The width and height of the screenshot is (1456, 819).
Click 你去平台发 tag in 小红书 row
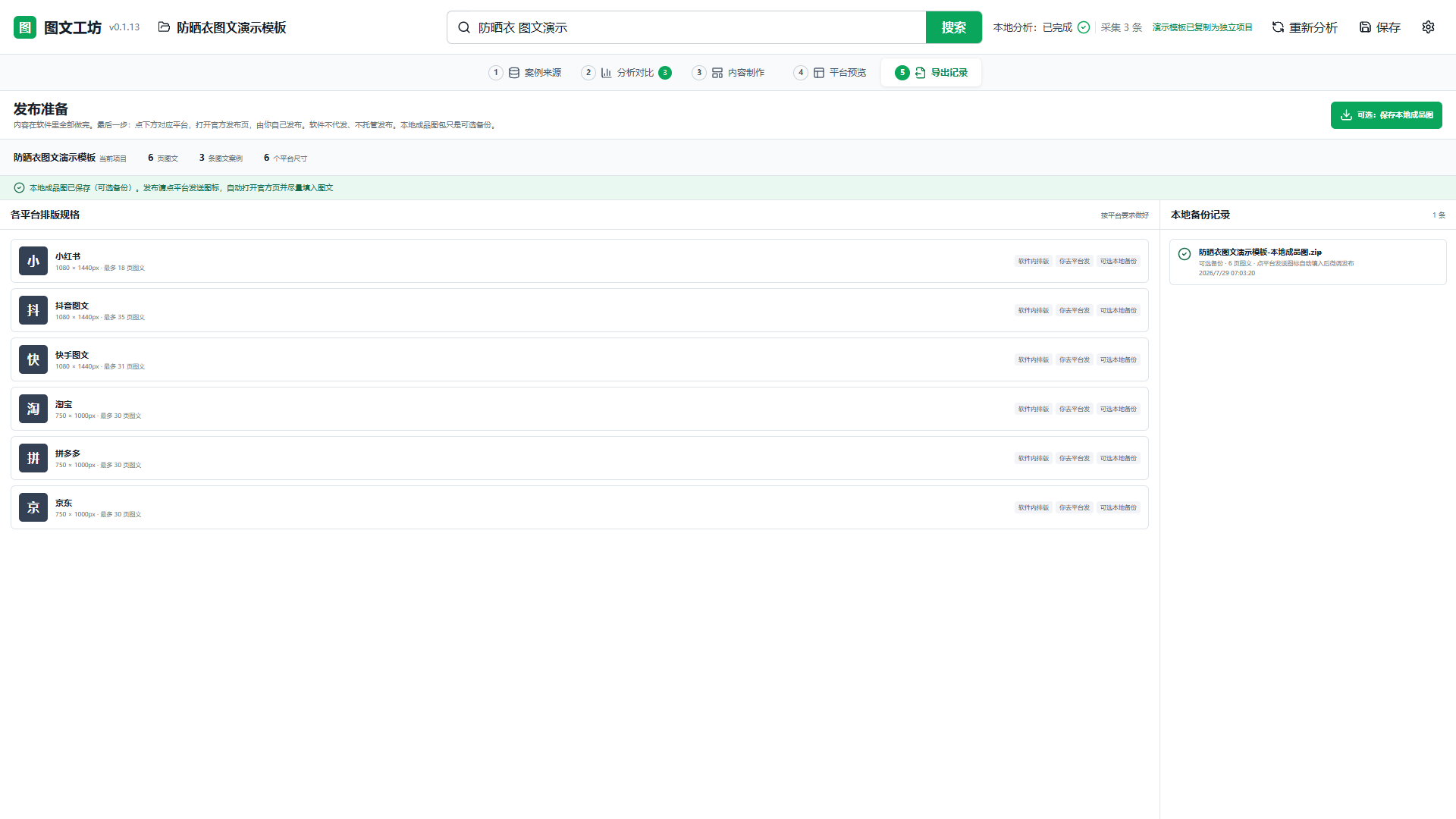tap(1075, 262)
